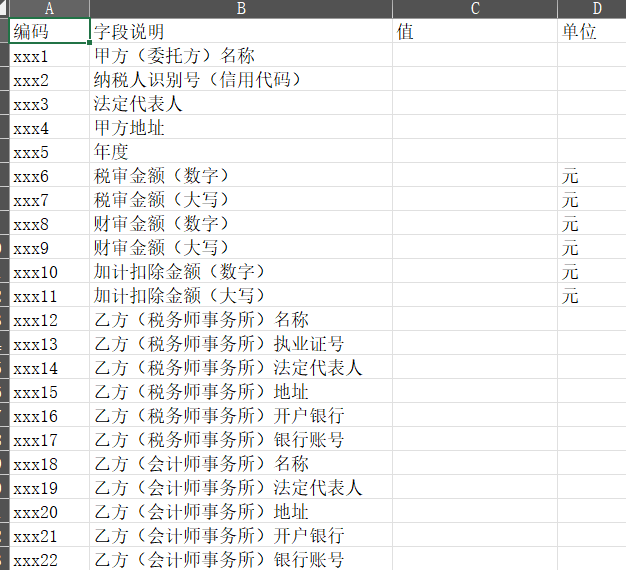Click the 元 unit cell in row xxx8
This screenshot has width=626, height=570.
click(592, 222)
